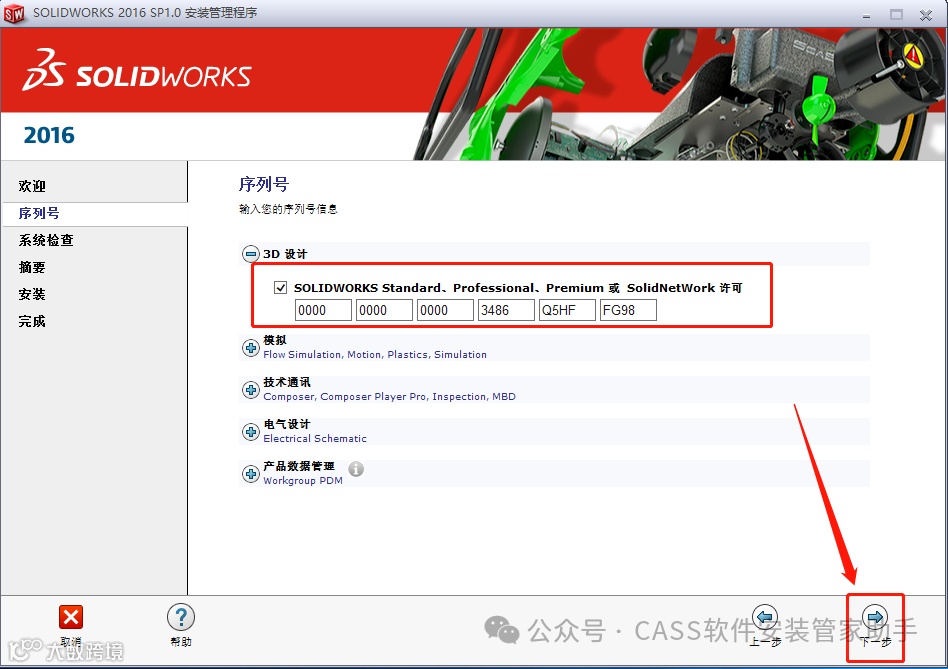Image resolution: width=948 pixels, height=669 pixels.
Task: Click the second serial number field
Action: (x=385, y=310)
